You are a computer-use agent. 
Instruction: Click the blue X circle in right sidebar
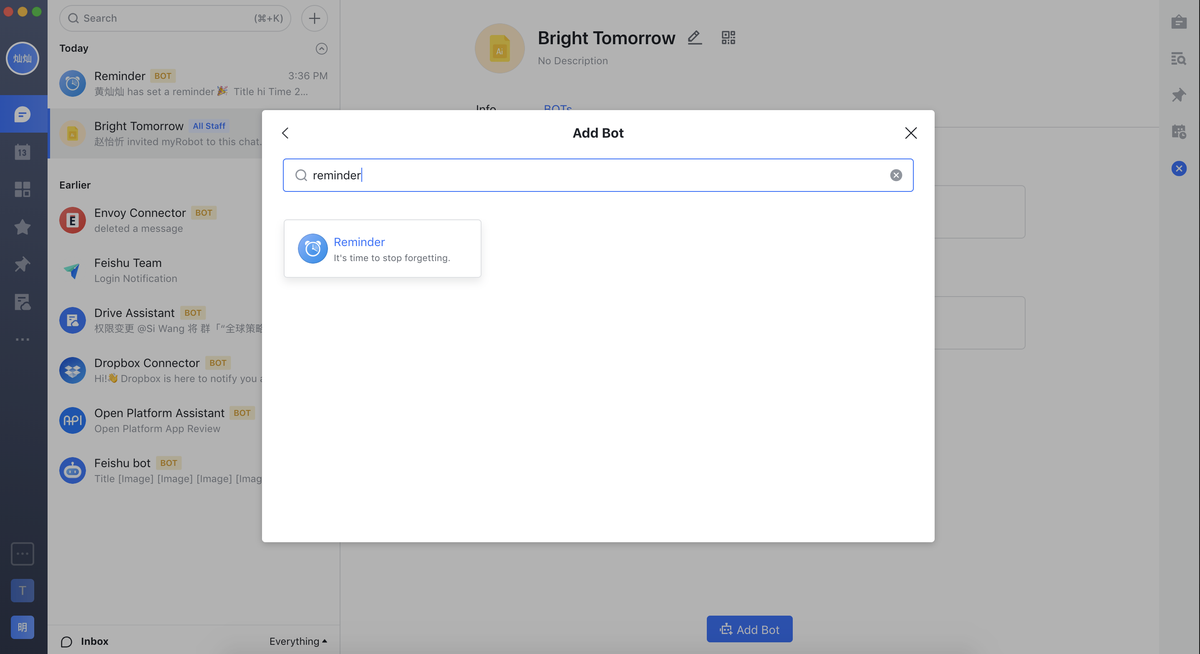point(1179,169)
